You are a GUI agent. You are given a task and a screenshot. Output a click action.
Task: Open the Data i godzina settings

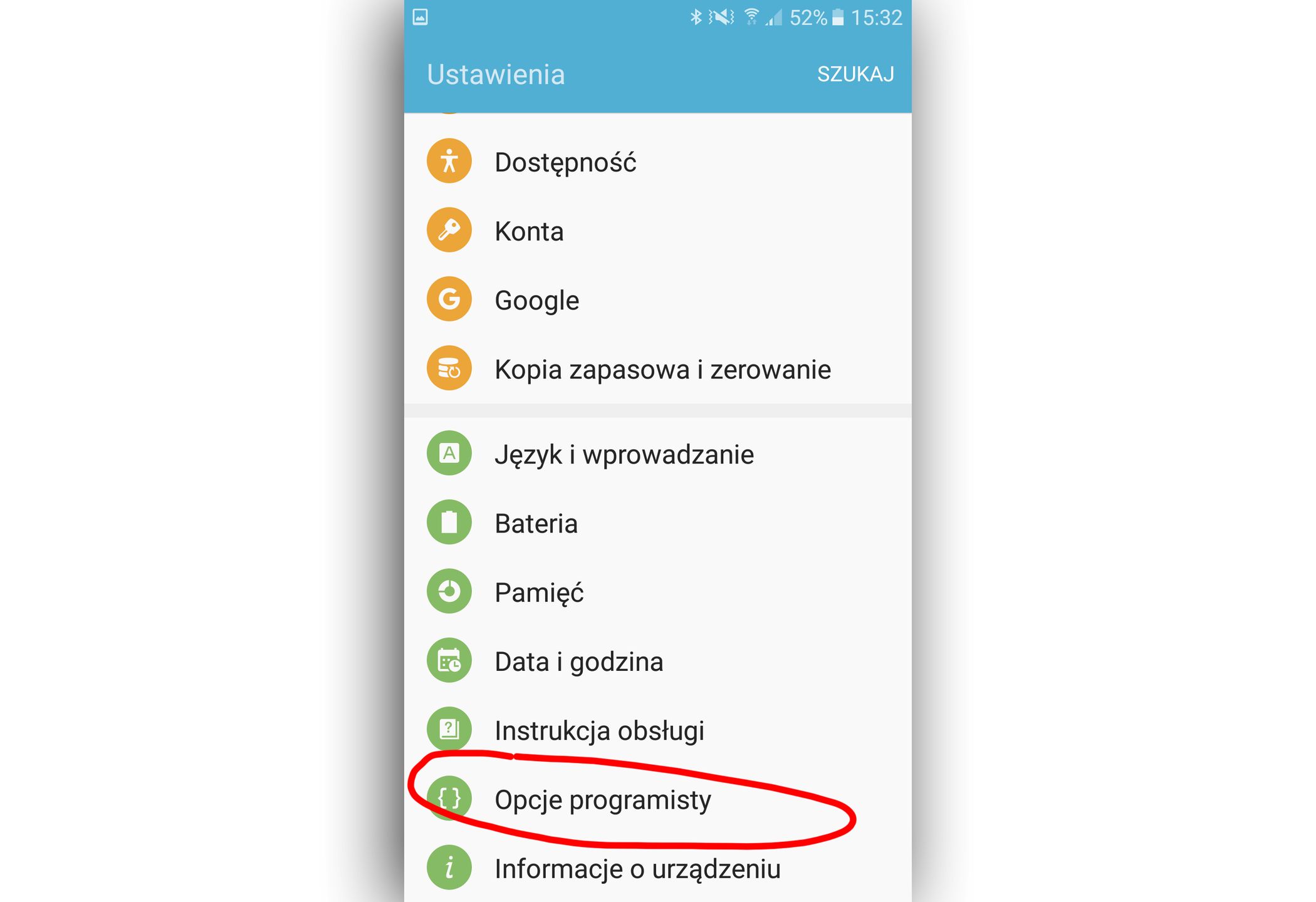pyautogui.click(x=658, y=661)
